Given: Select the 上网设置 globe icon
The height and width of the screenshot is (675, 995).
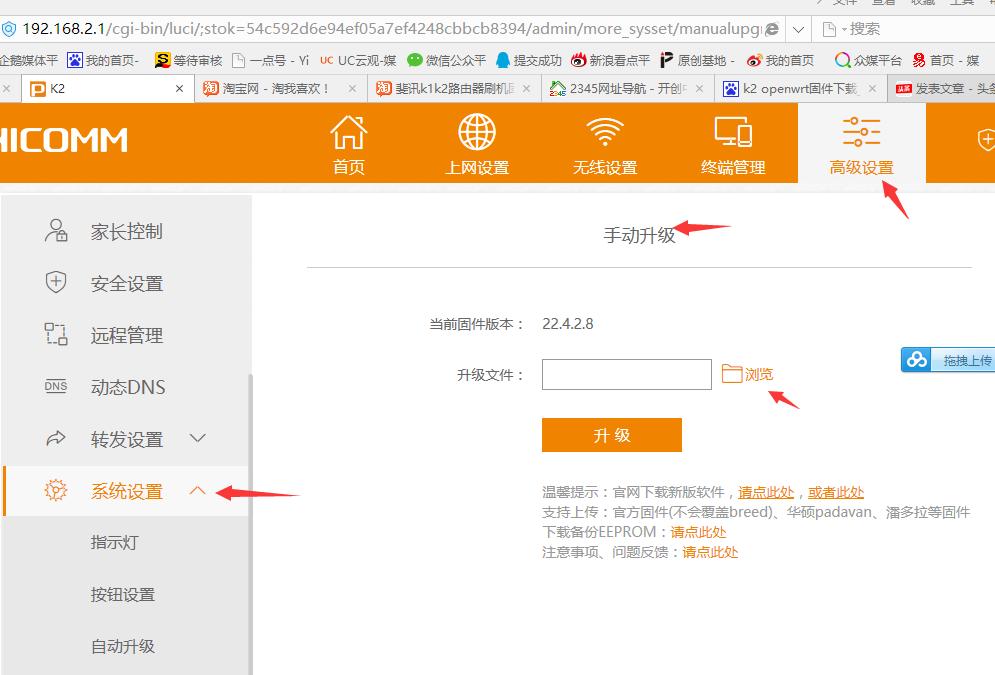Looking at the screenshot, I should 476,132.
